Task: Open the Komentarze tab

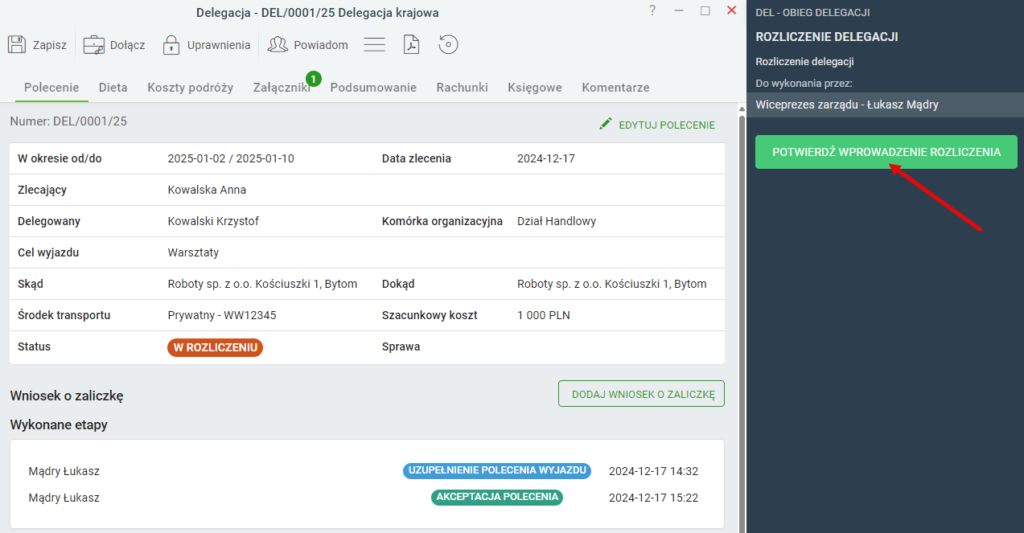Action: (x=615, y=88)
